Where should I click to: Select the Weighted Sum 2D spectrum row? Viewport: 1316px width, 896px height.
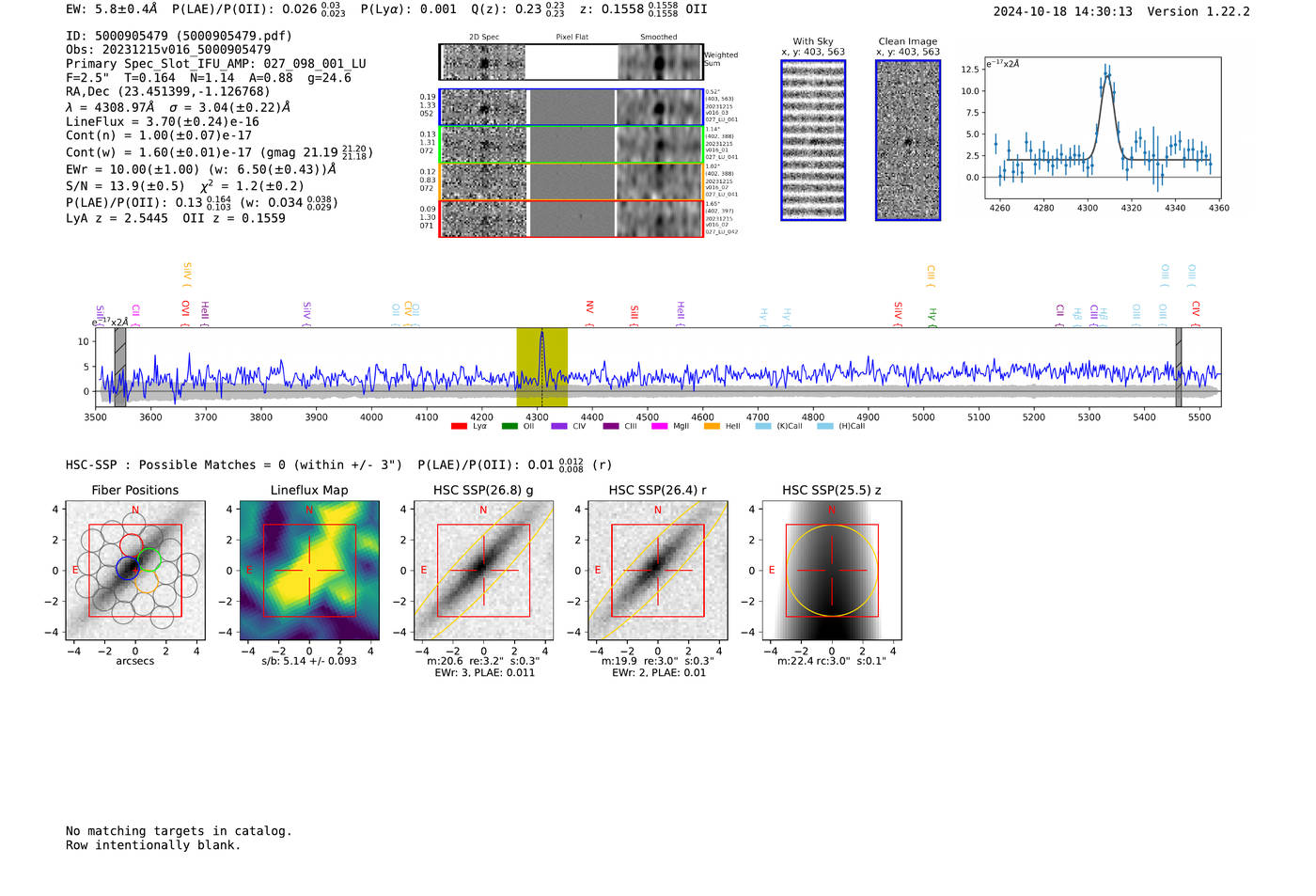click(572, 62)
